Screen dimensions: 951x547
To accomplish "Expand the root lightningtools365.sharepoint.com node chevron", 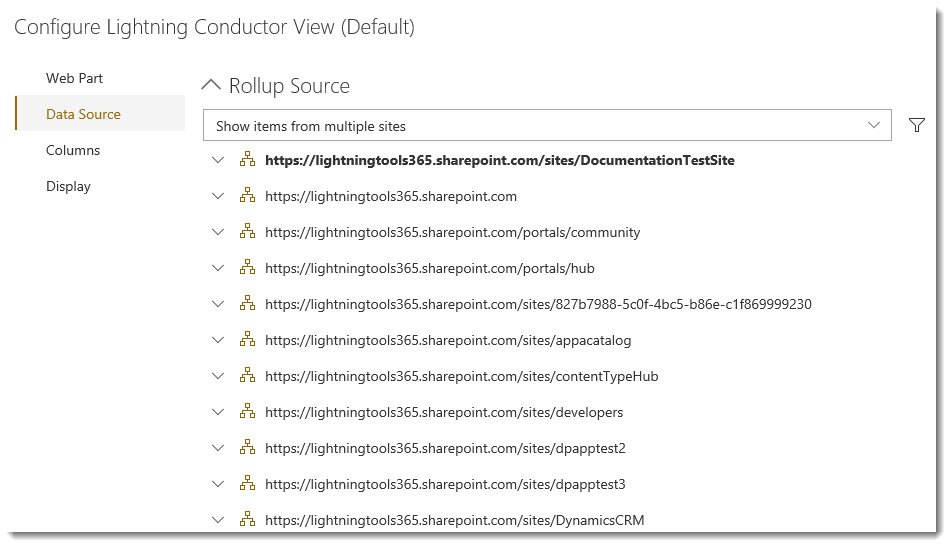I will 218,196.
